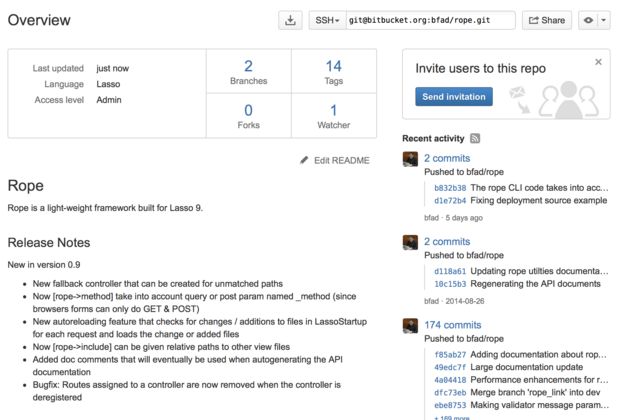Click the download repository icon

[290, 20]
